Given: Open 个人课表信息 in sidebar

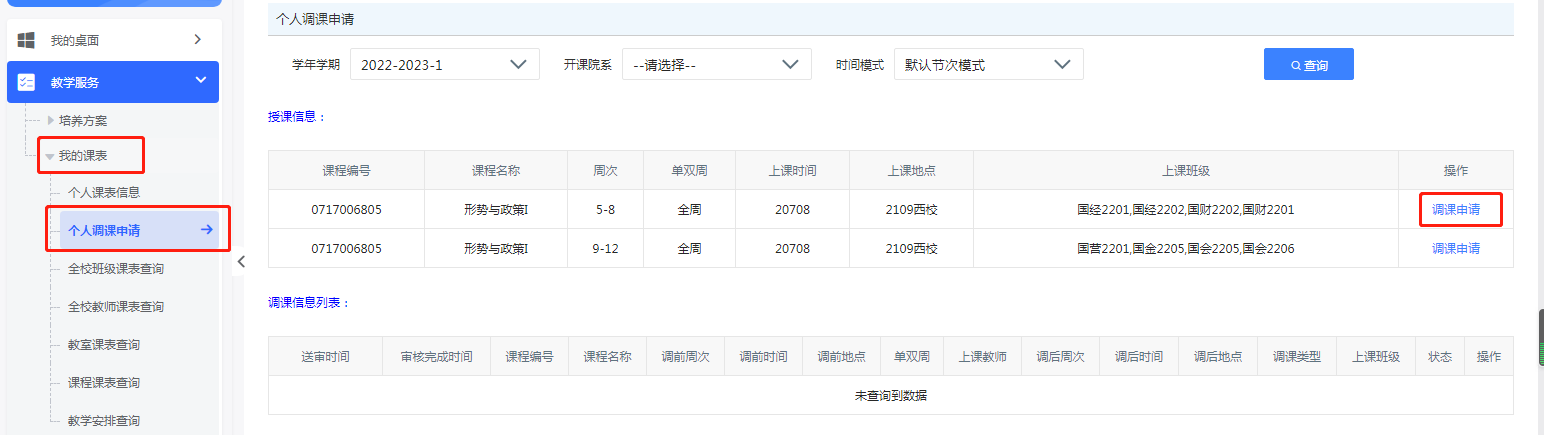Looking at the screenshot, I should (104, 192).
